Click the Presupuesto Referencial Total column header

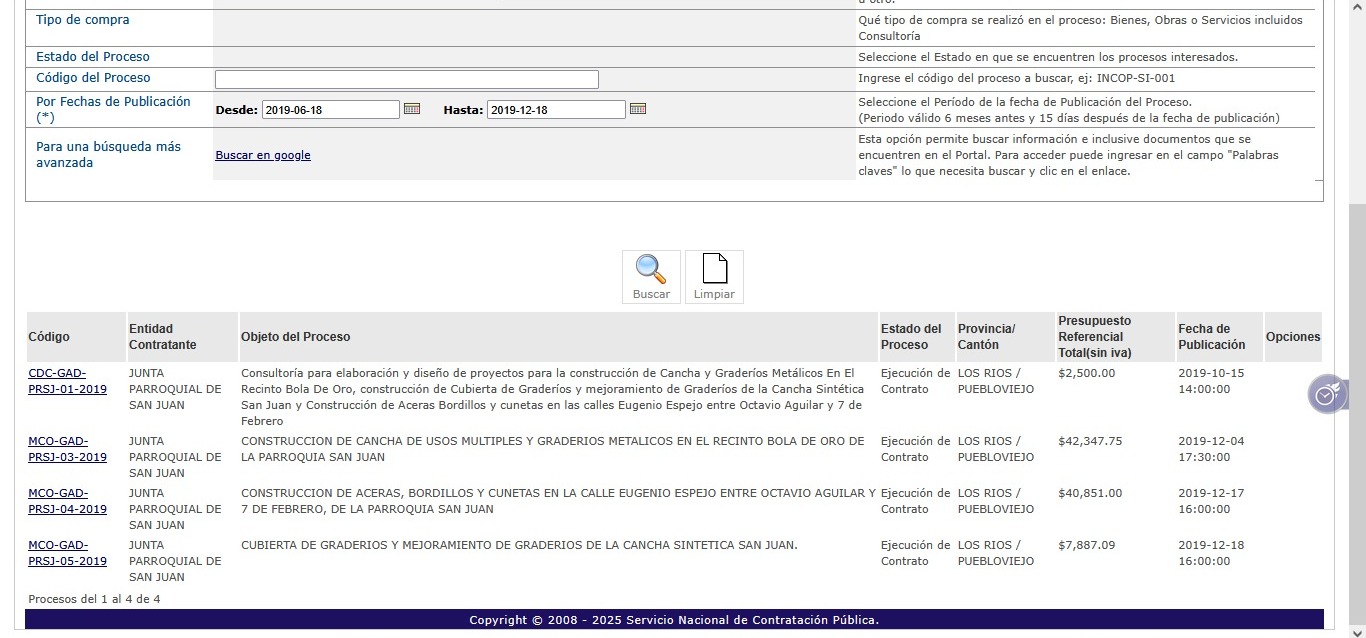[1094, 337]
